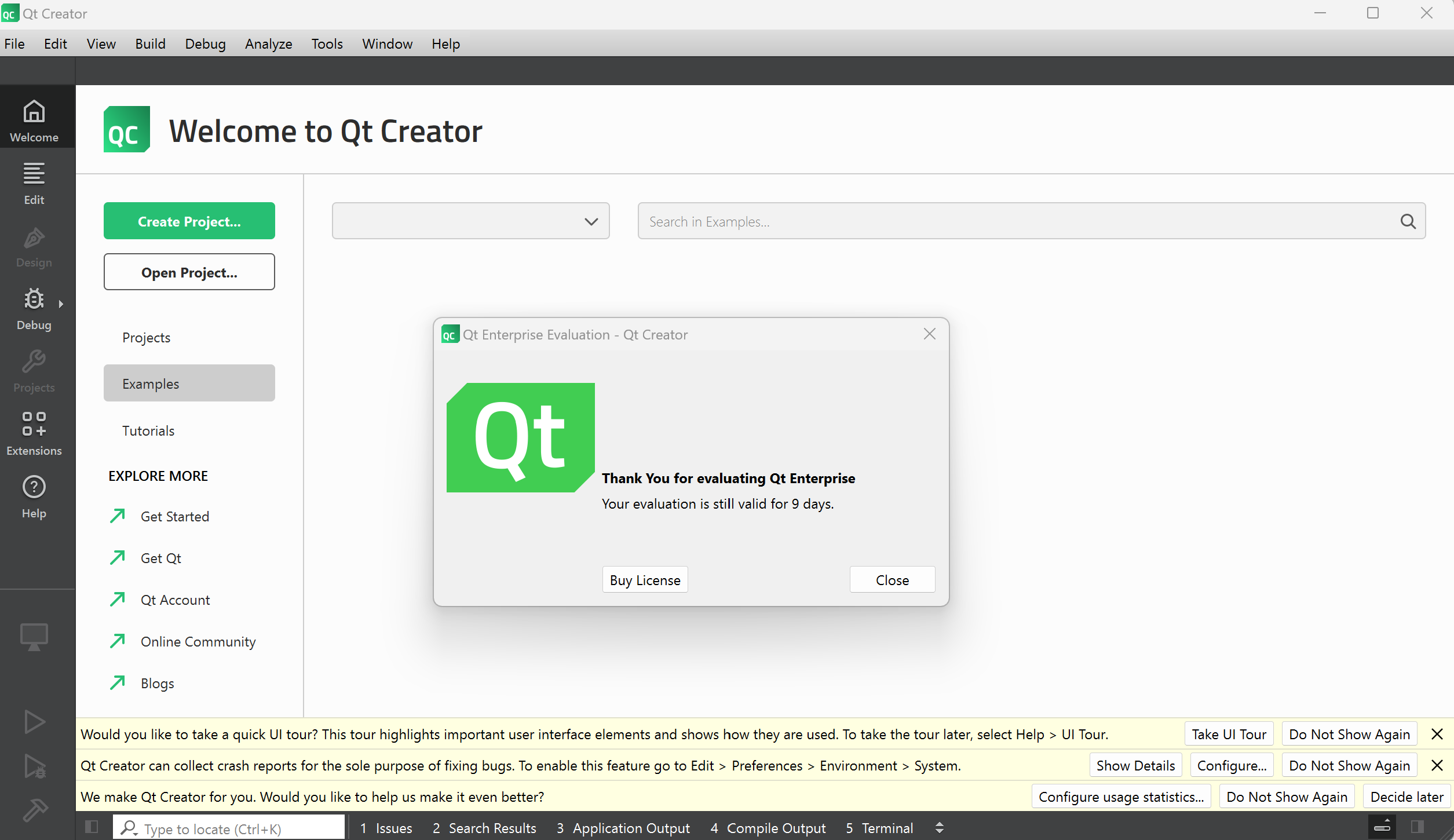Focus the Type to locate field
The image size is (1454, 840).
229,828
